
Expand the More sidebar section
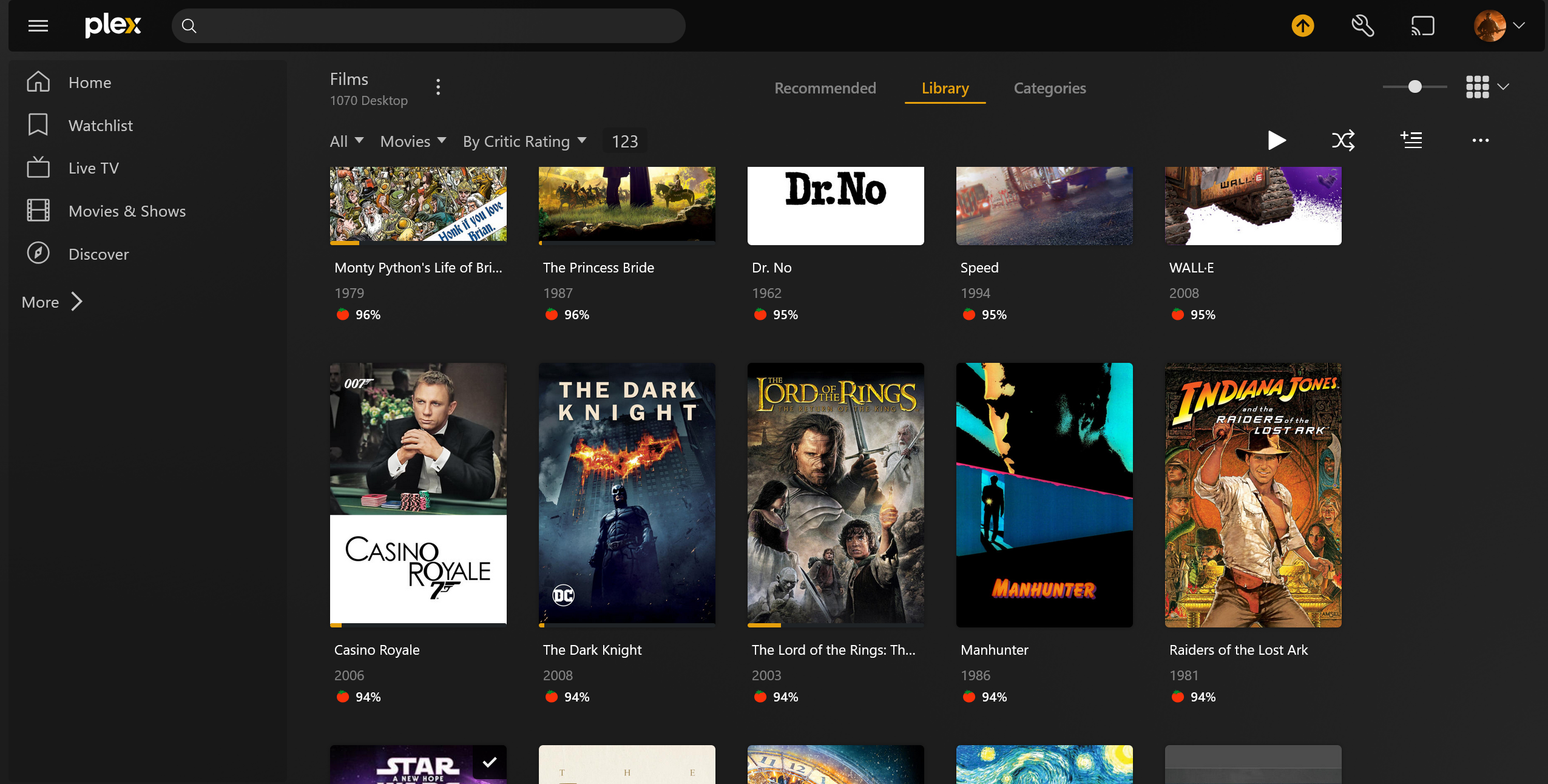52,302
